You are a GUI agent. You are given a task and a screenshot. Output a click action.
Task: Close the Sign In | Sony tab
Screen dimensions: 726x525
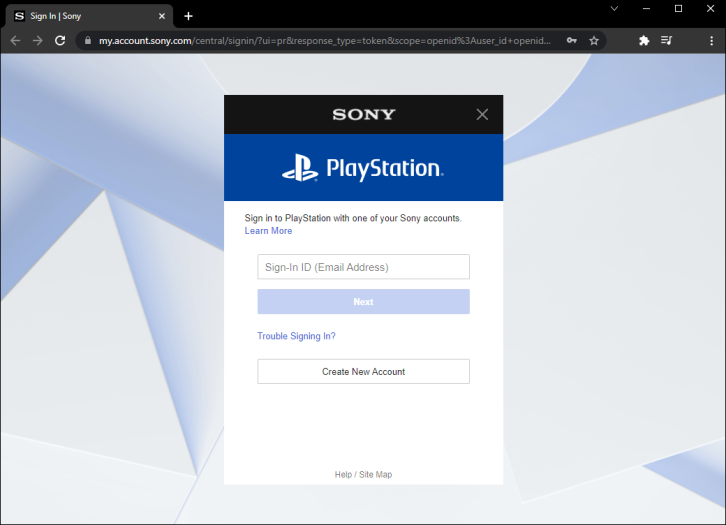pyautogui.click(x=162, y=16)
